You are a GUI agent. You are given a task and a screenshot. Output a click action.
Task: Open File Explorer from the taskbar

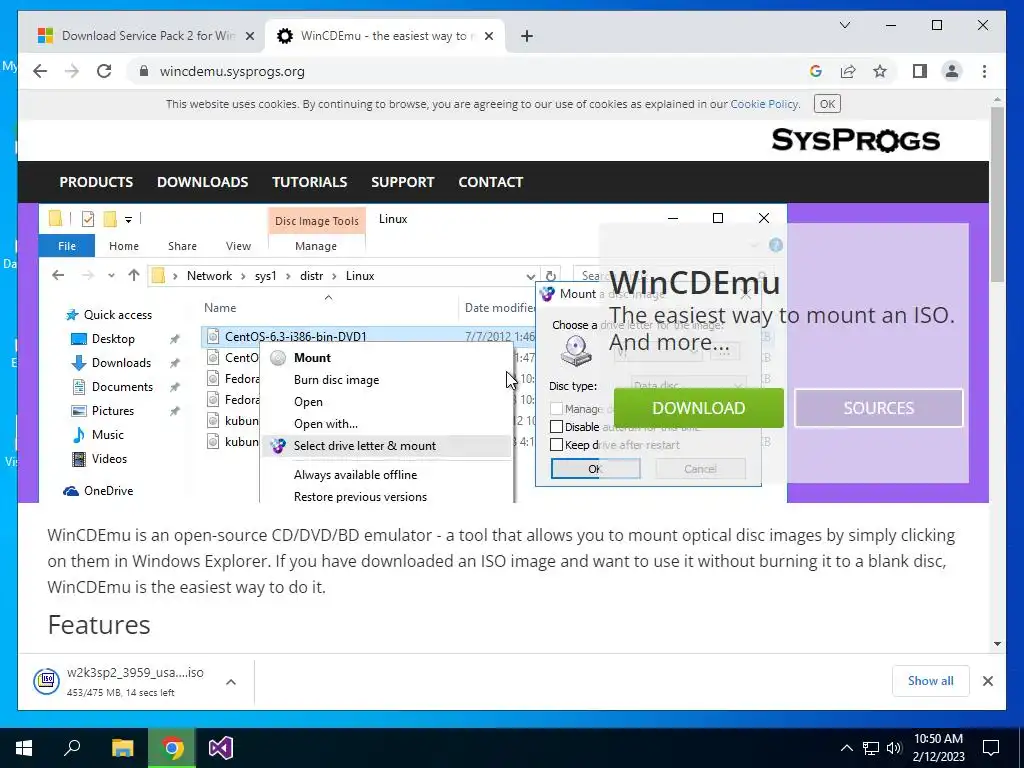tap(122, 748)
